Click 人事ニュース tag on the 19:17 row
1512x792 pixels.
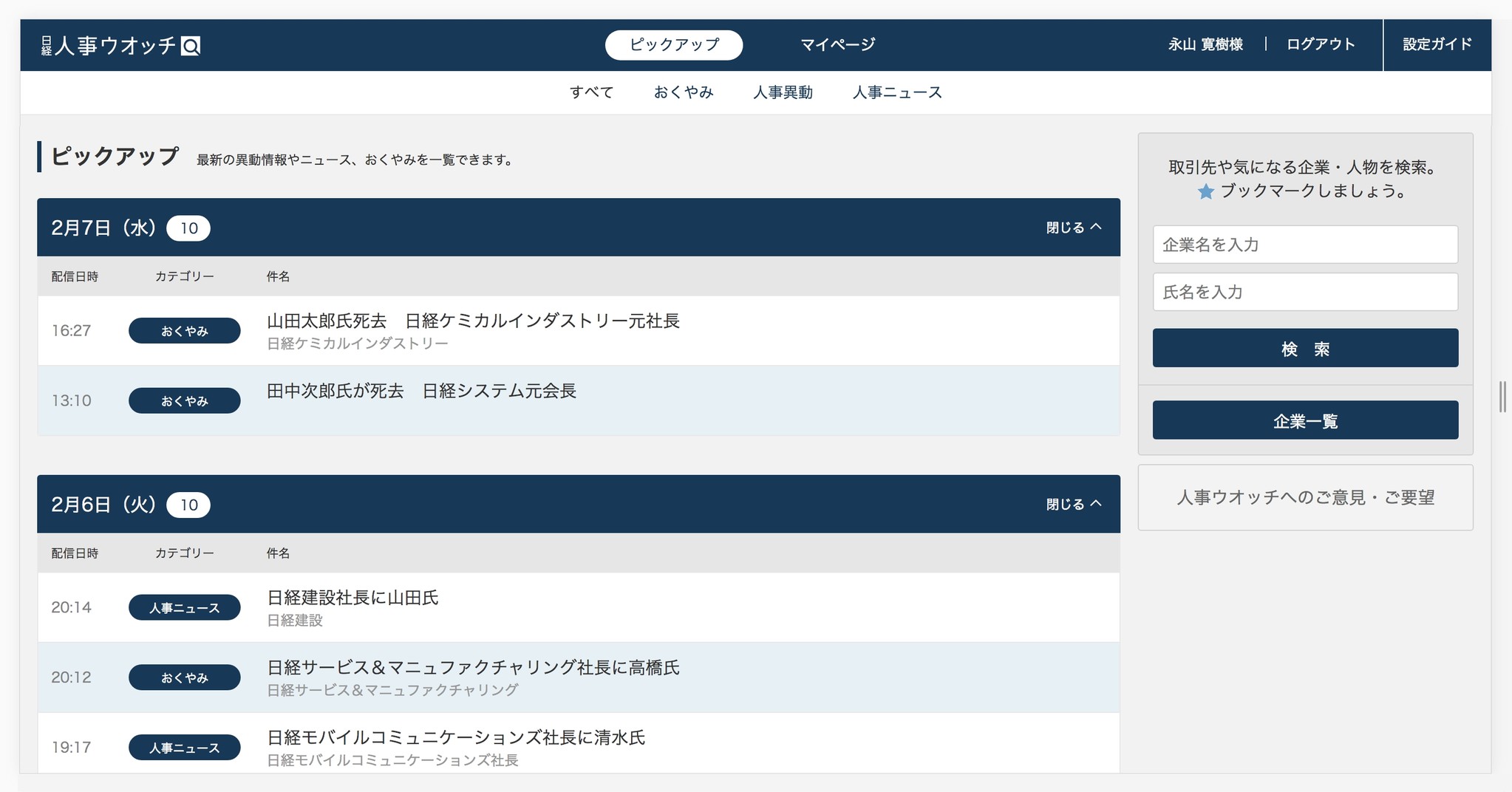[185, 747]
